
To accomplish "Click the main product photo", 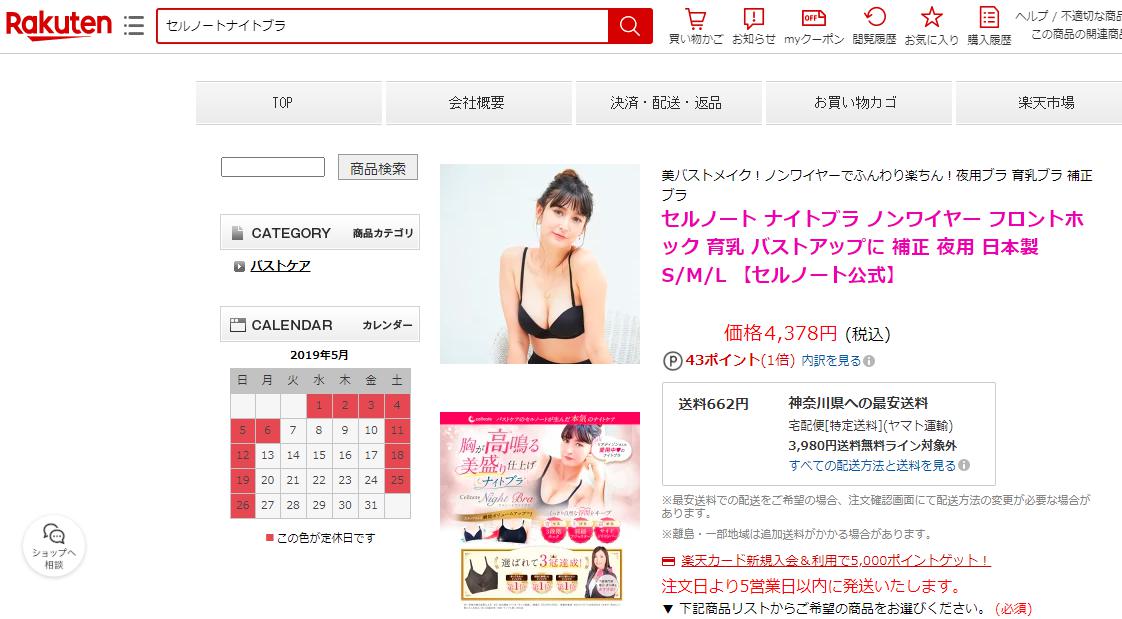I will [540, 264].
